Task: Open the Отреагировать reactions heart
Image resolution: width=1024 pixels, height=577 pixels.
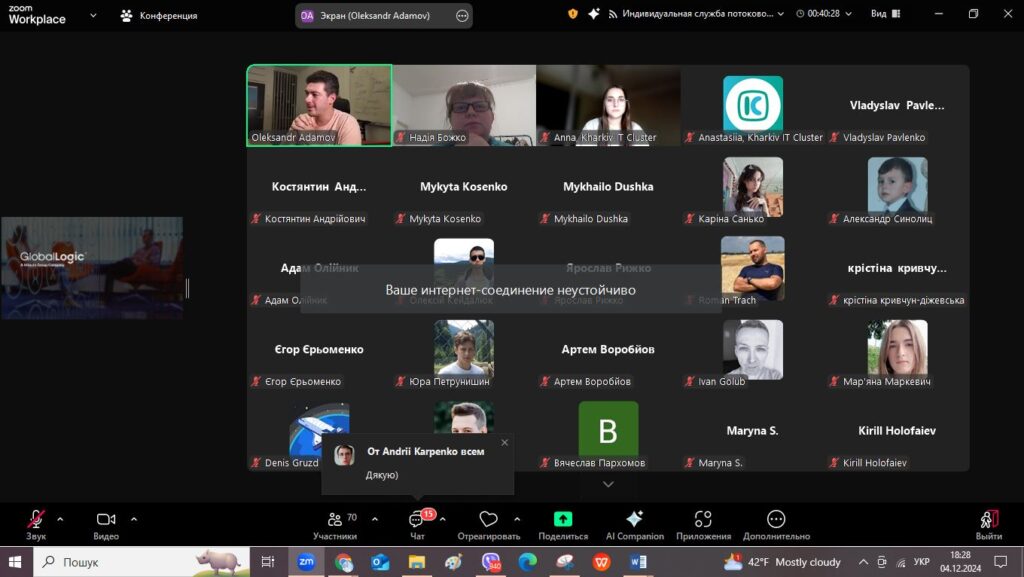Action: [x=488, y=519]
